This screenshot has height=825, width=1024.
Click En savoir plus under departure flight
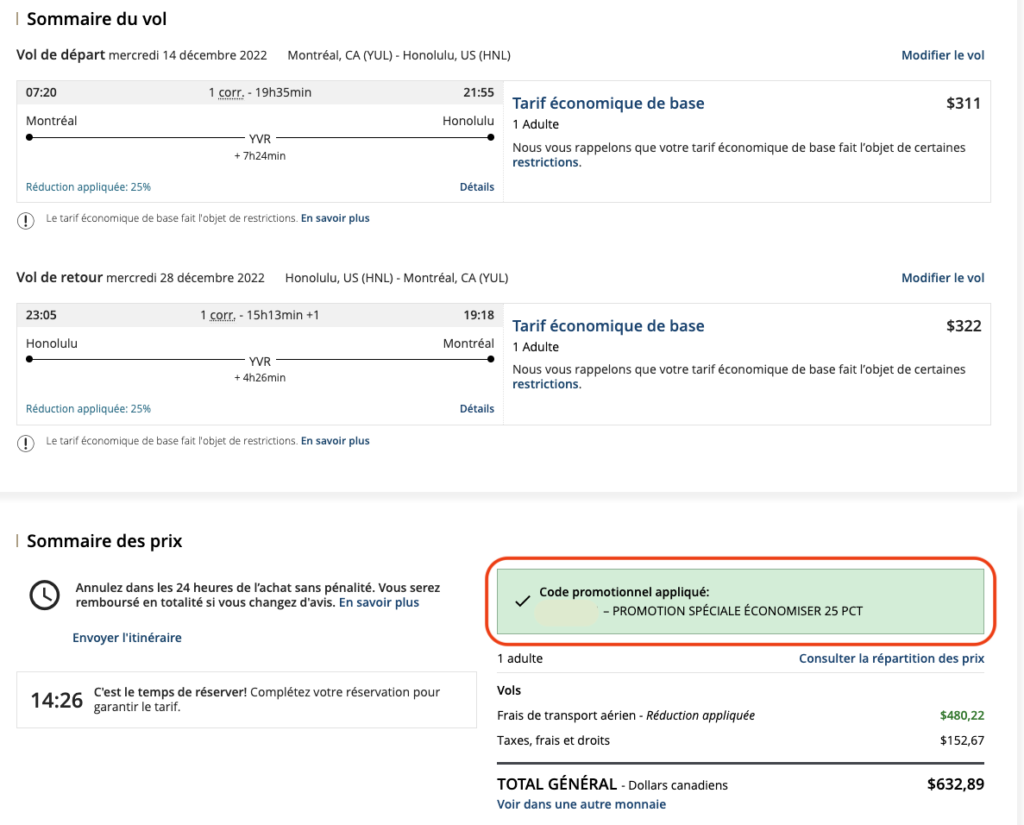[x=335, y=218]
